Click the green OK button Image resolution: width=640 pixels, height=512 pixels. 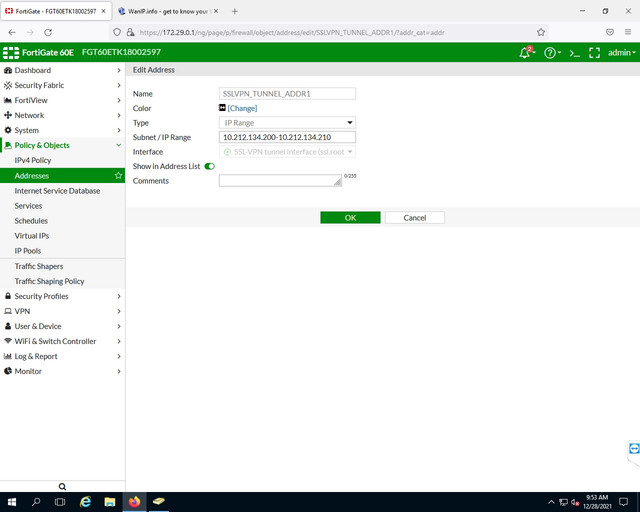click(350, 218)
